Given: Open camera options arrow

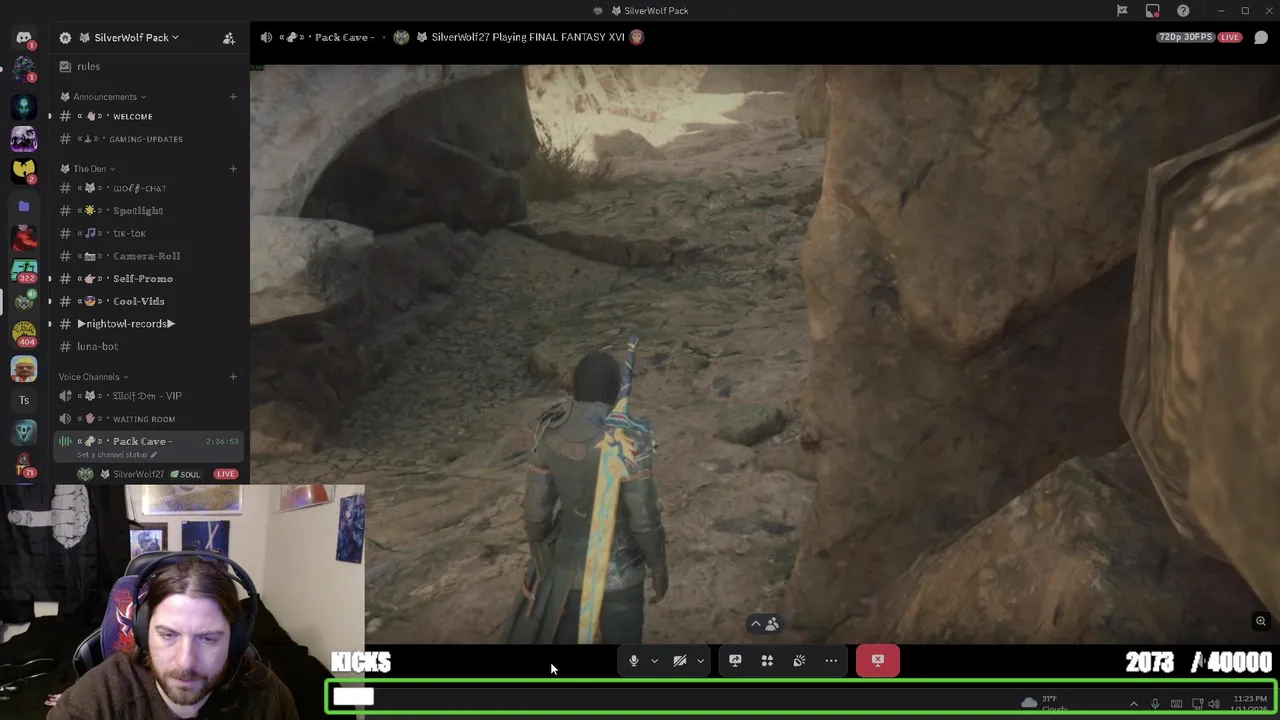Looking at the screenshot, I should pyautogui.click(x=700, y=661).
